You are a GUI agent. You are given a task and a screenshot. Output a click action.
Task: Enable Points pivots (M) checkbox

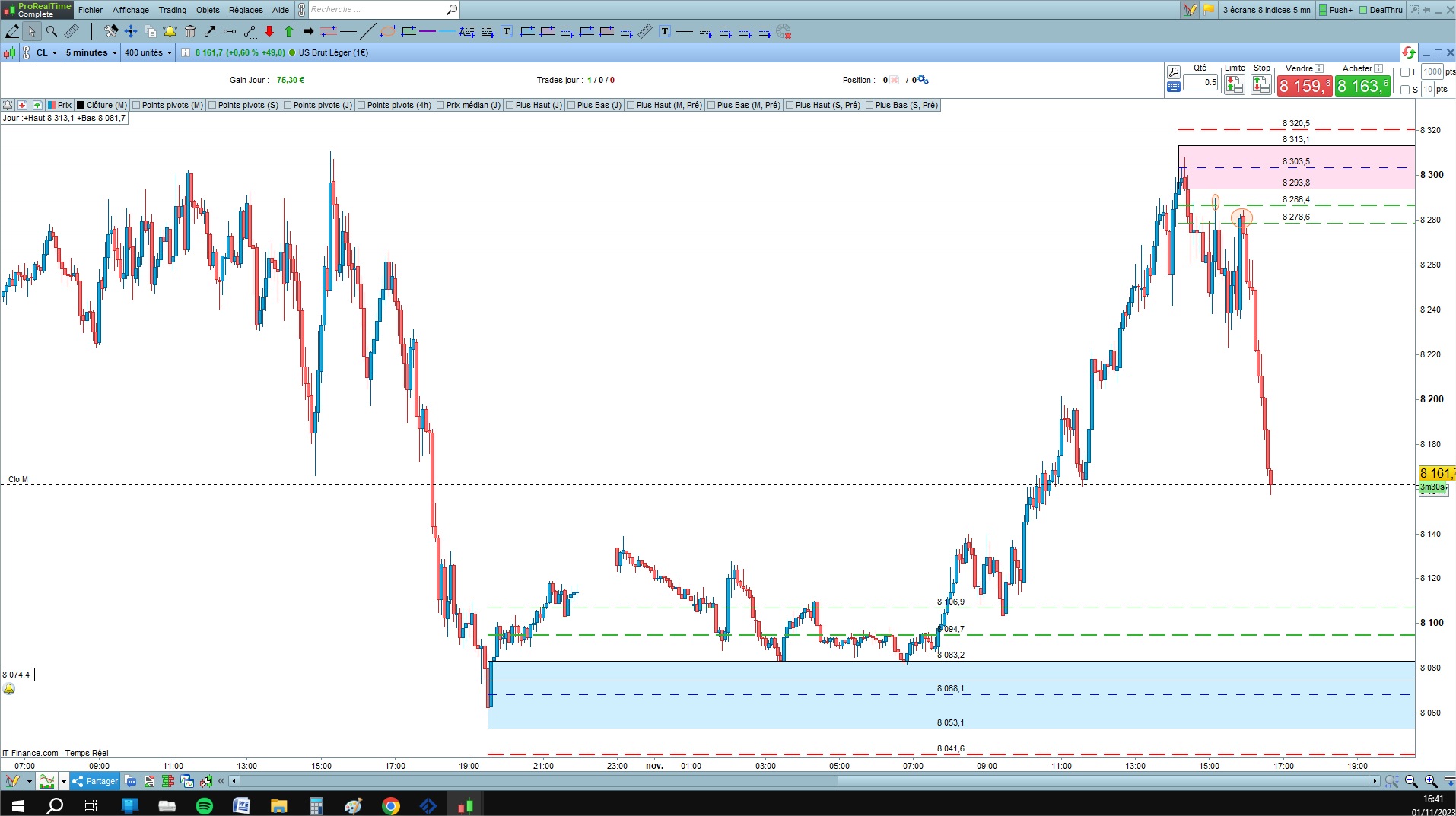pos(167,105)
